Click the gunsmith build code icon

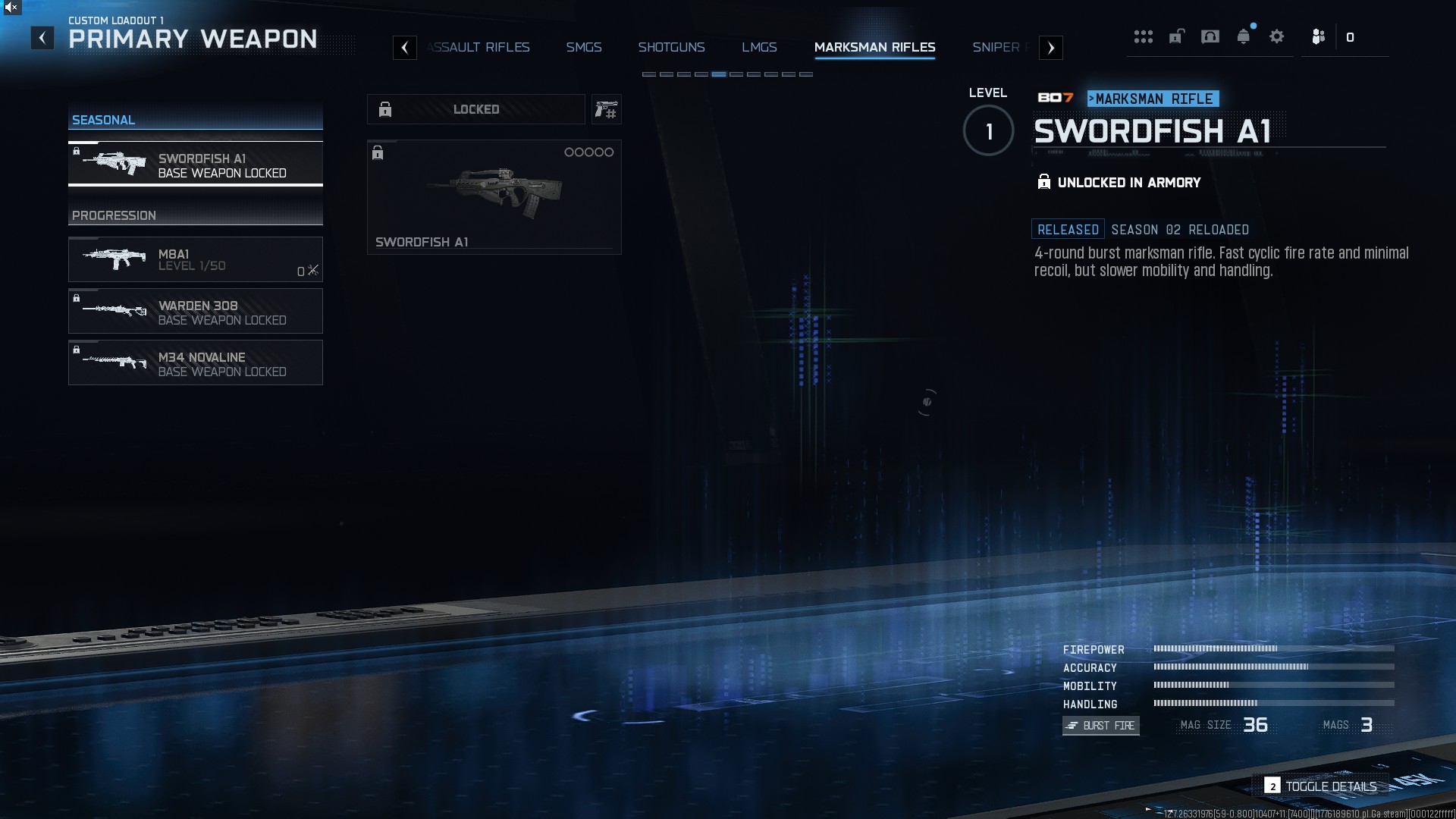(607, 109)
